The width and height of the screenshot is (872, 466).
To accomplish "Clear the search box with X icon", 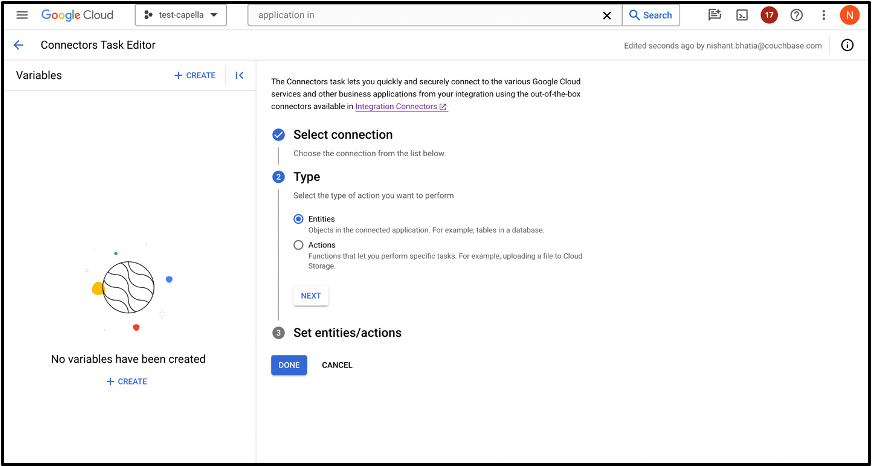I will point(607,16).
